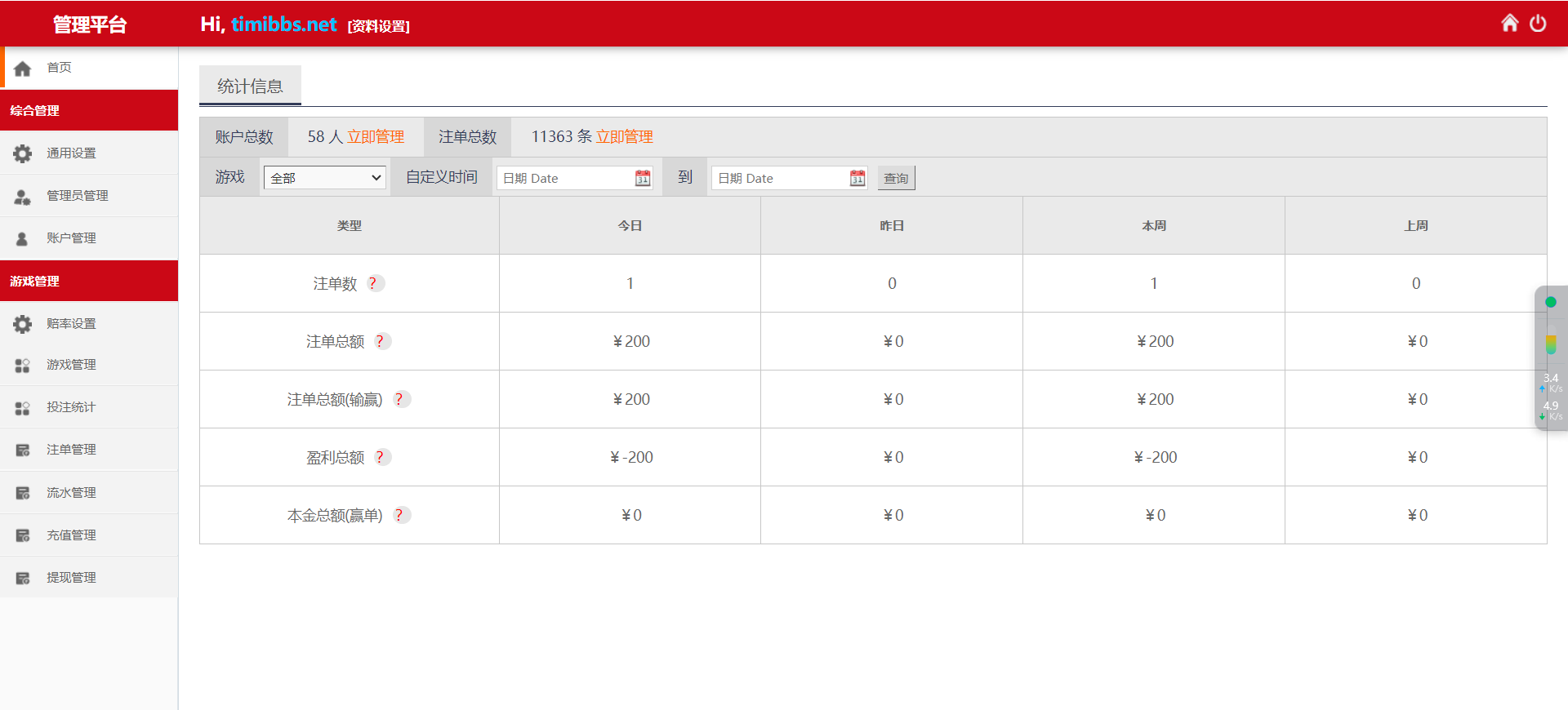Click 立即管理 link next to 58 人
This screenshot has width=1568, height=710.
tap(376, 137)
